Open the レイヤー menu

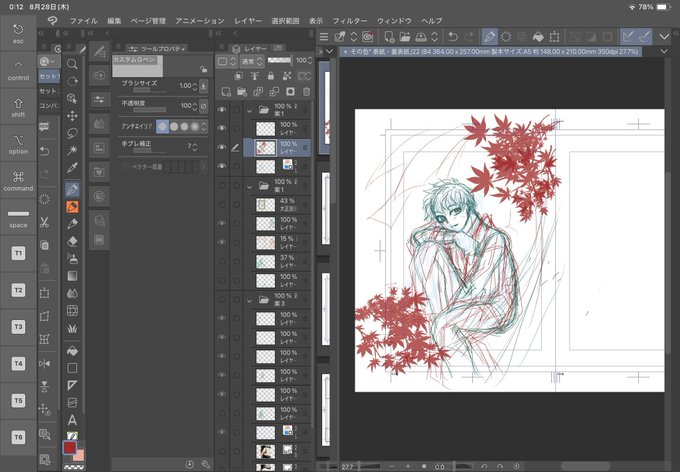248,21
